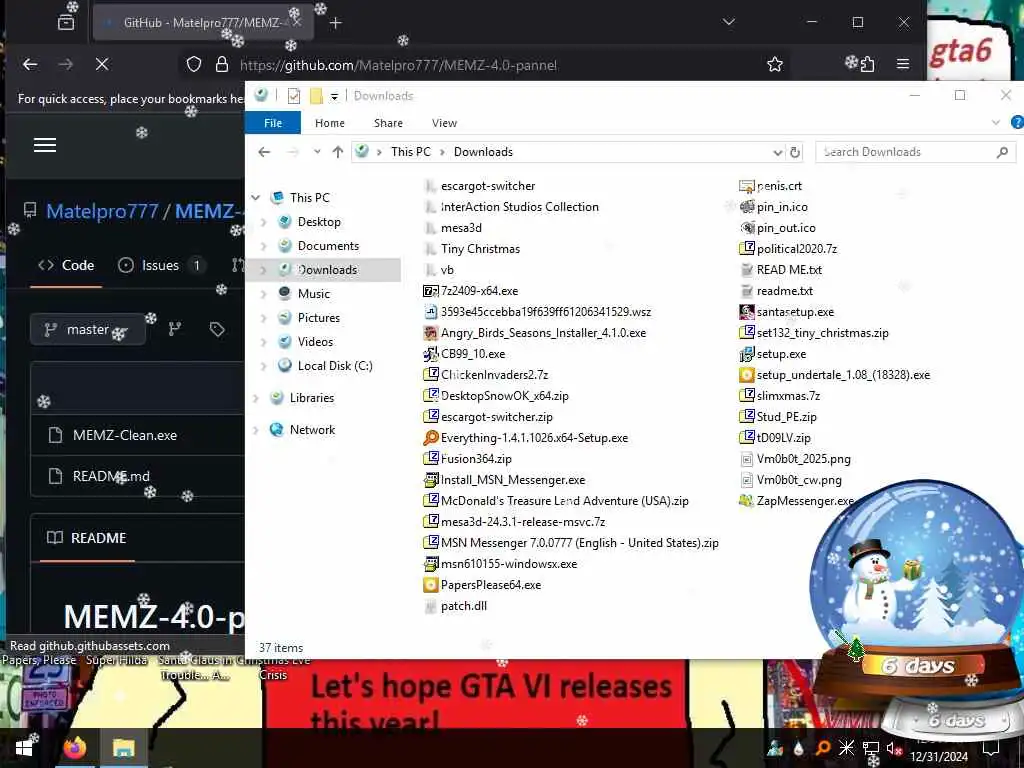Select the README tab on GitHub
The width and height of the screenshot is (1024, 768).
[x=87, y=537]
